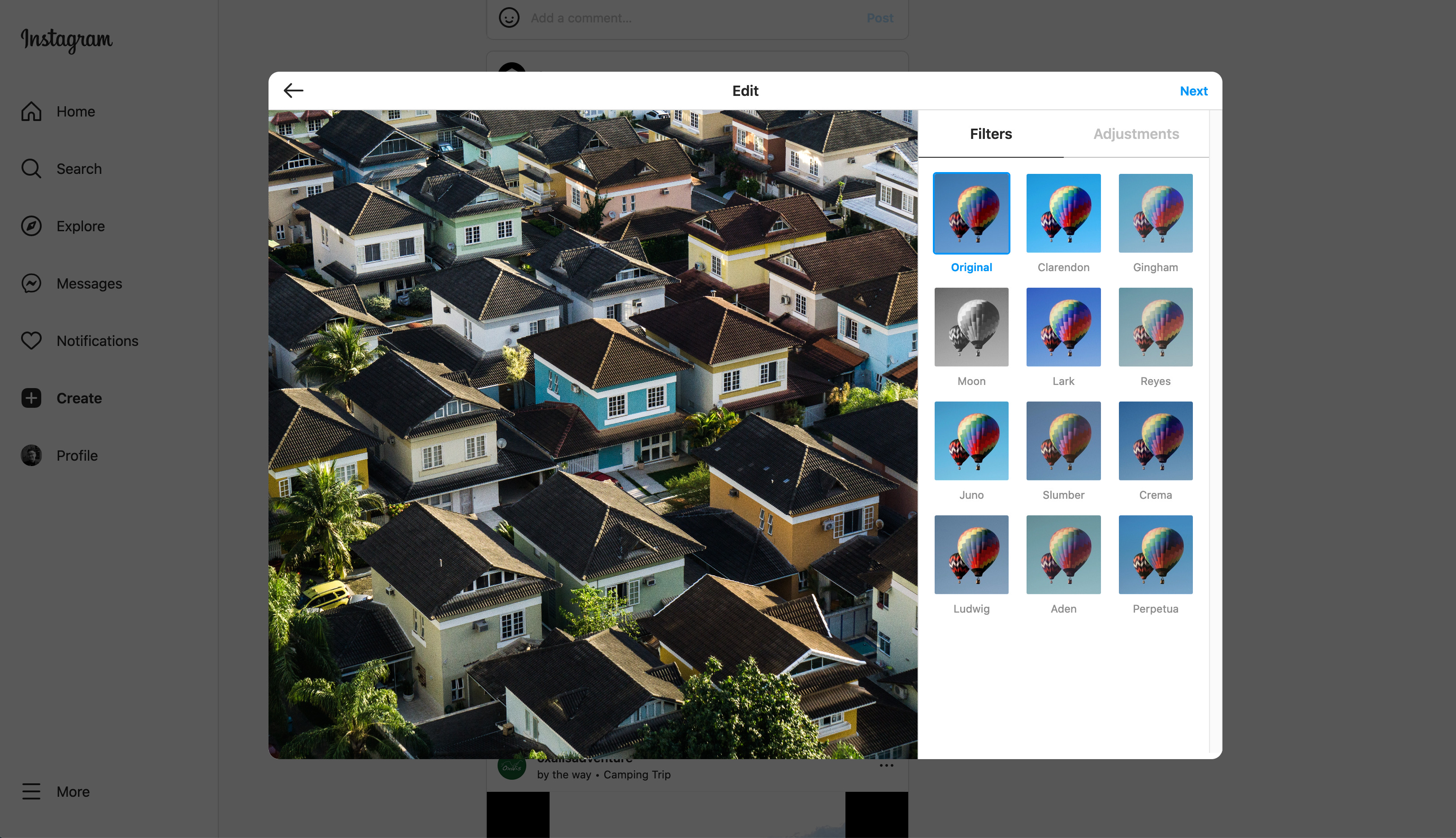Open Search from the sidebar label
The image size is (1456, 838).
click(79, 168)
